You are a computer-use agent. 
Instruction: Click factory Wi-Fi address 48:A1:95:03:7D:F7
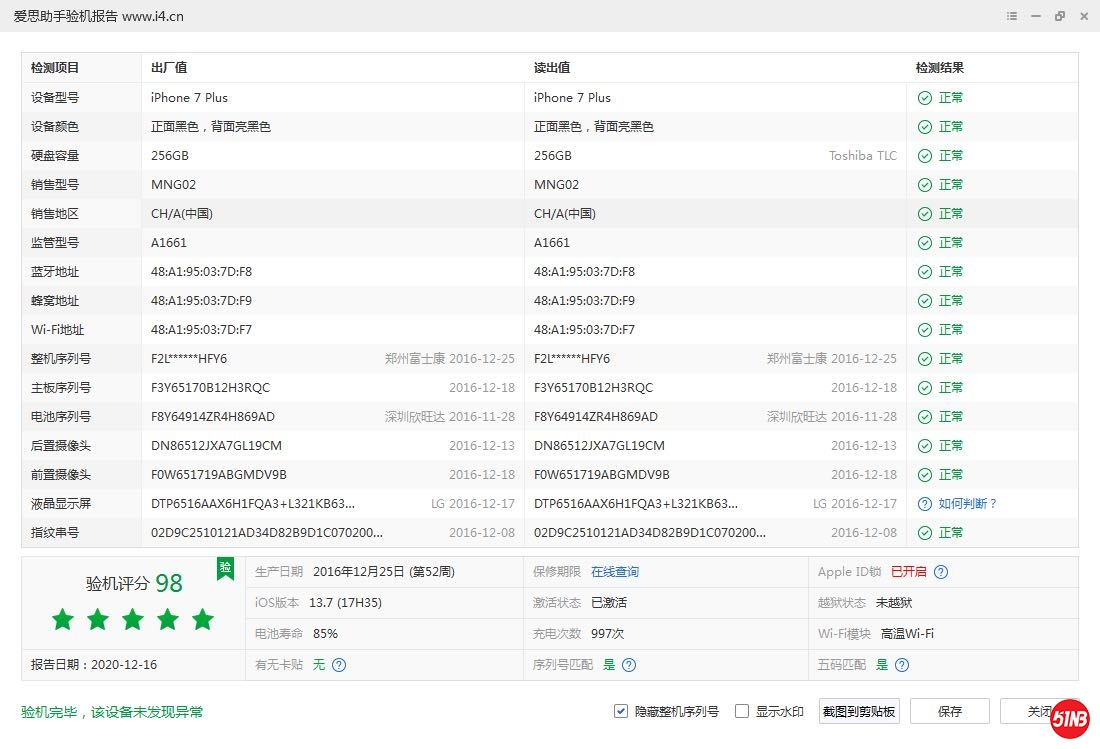[x=201, y=330]
